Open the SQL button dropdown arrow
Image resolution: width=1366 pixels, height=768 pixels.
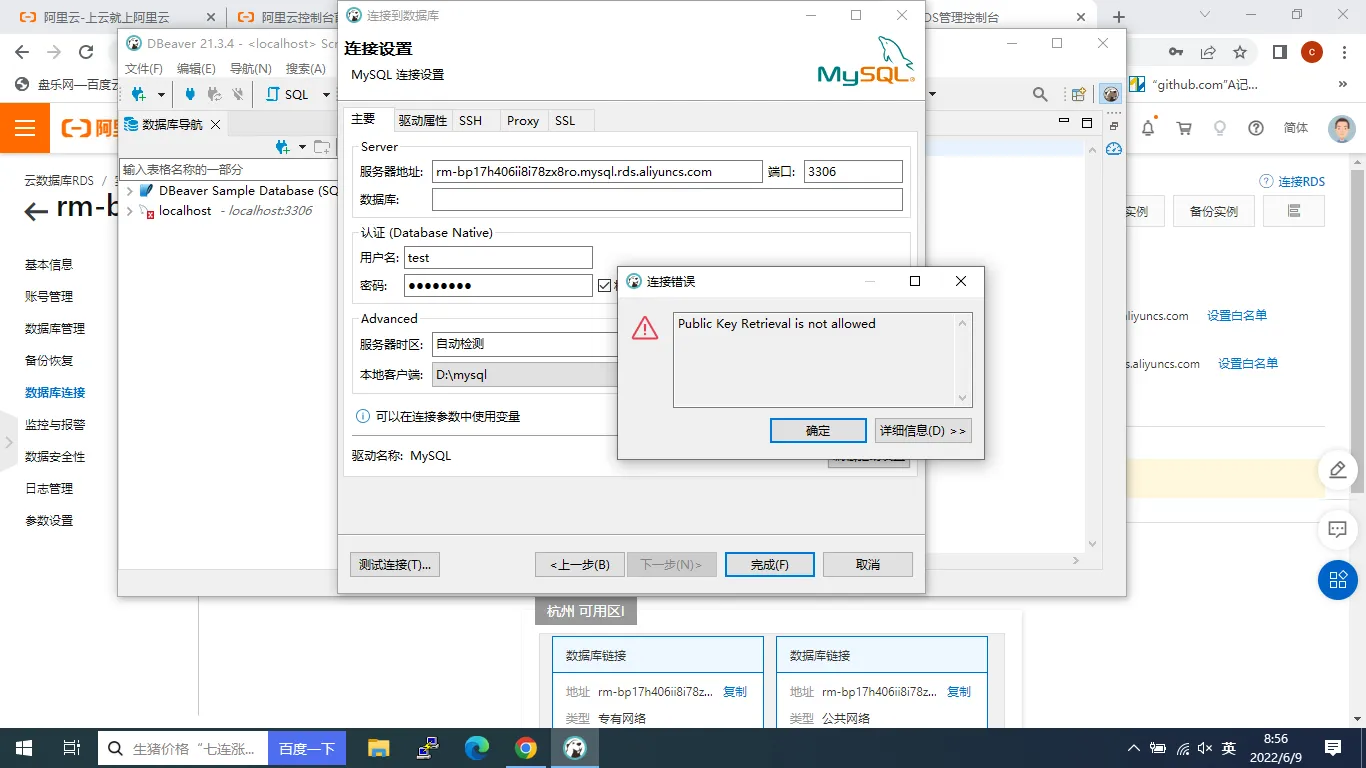pyautogui.click(x=326, y=95)
